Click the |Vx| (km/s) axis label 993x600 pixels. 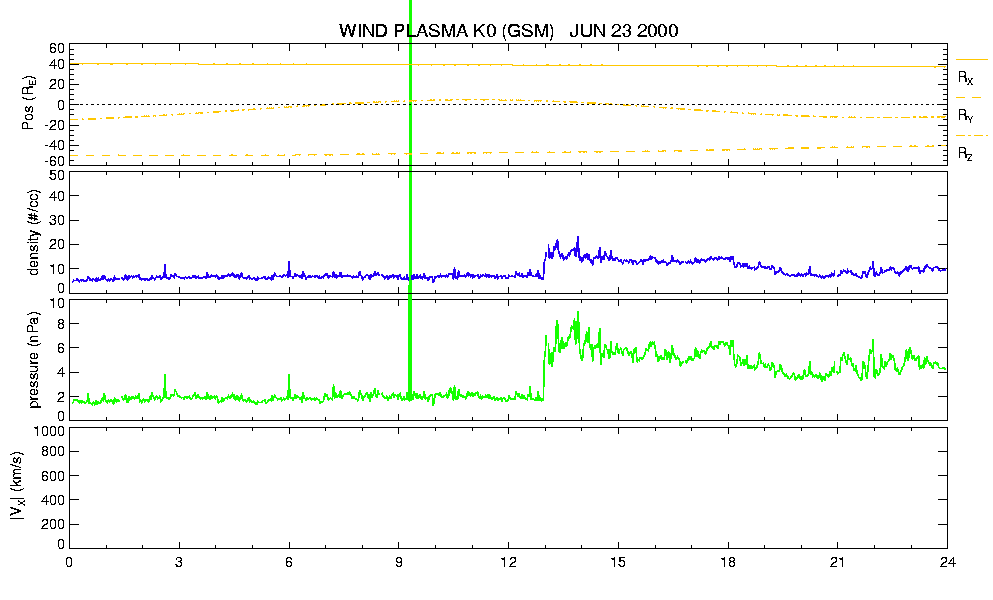[x=18, y=487]
